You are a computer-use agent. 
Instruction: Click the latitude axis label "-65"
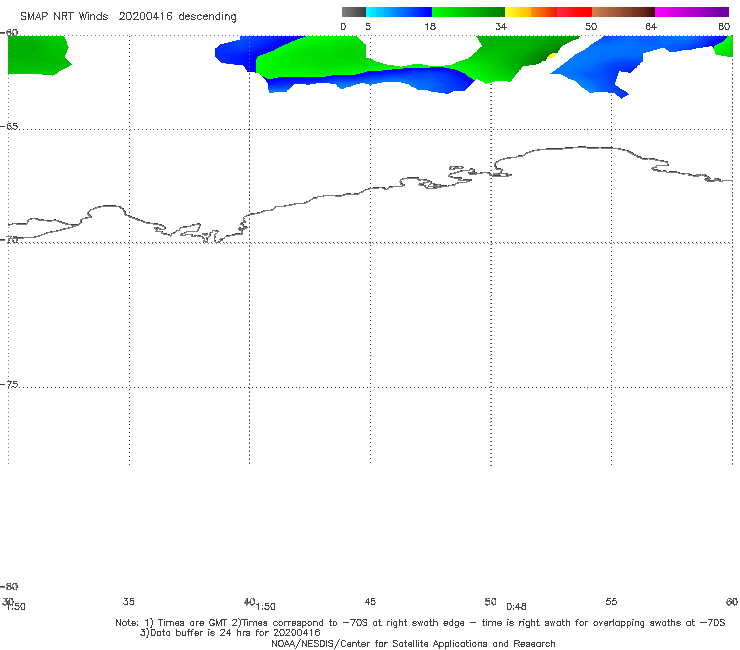tap(9, 127)
